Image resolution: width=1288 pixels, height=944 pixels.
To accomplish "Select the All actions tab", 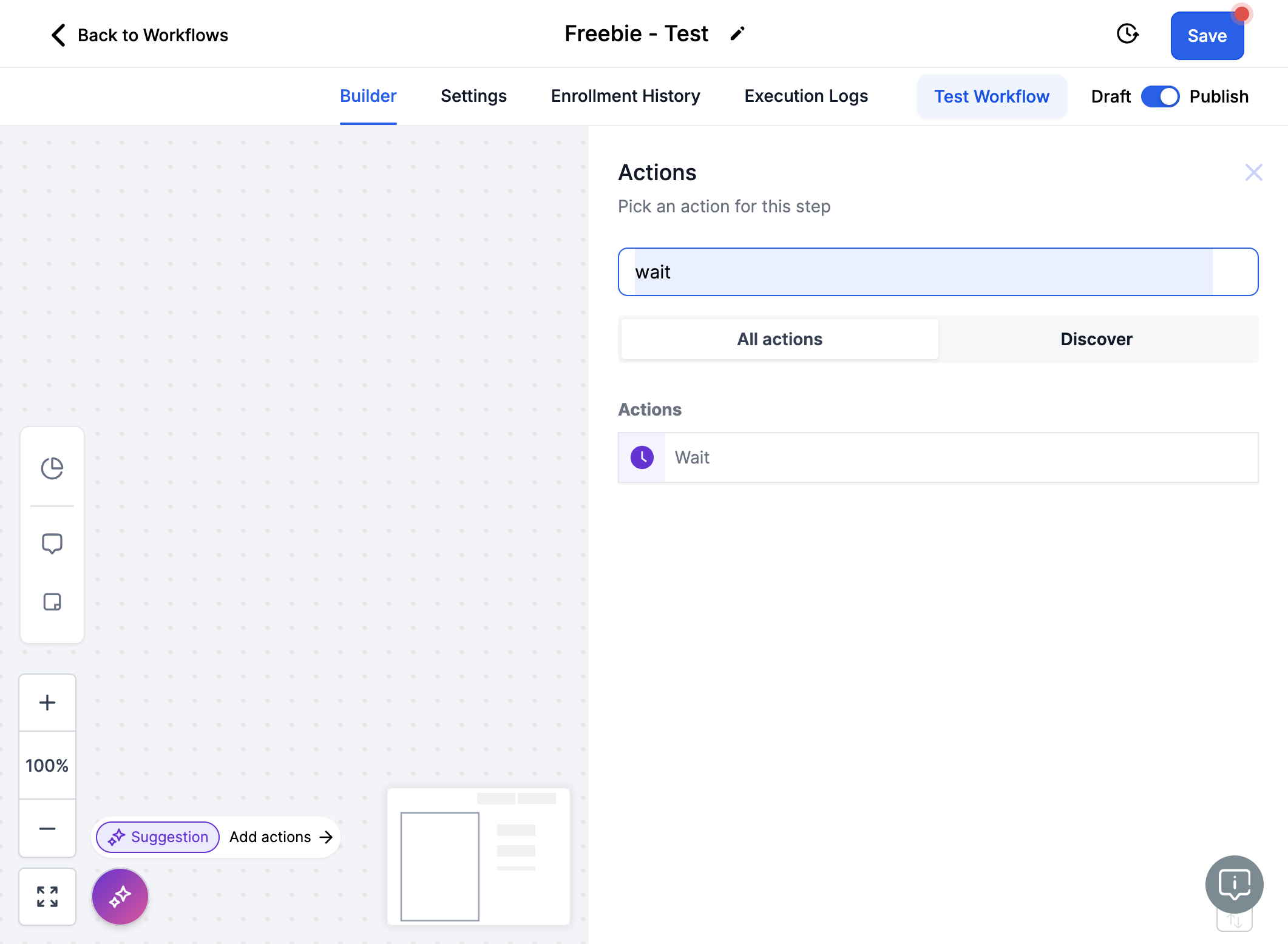I will [x=779, y=339].
